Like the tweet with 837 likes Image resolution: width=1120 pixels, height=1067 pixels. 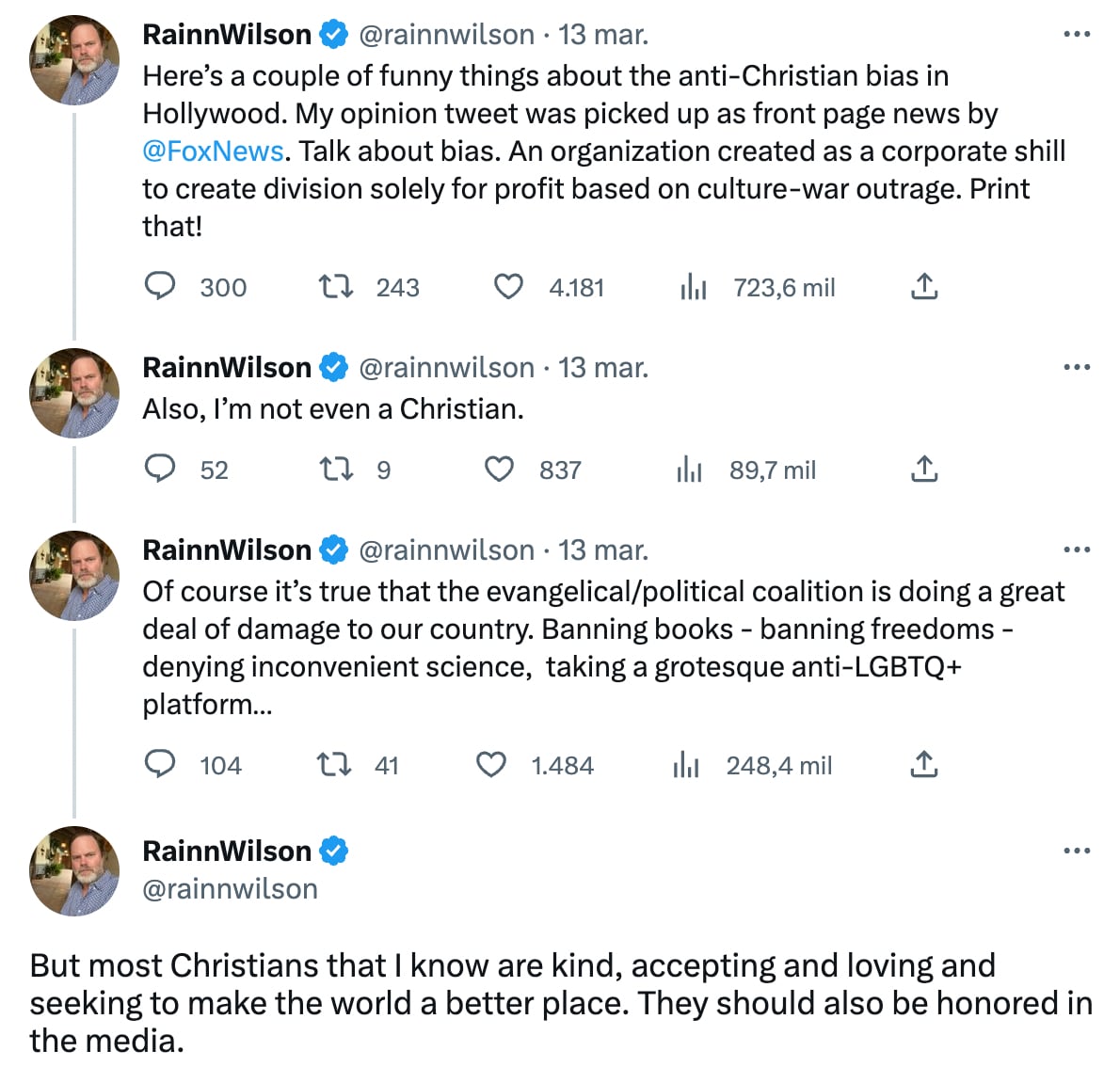tap(499, 469)
